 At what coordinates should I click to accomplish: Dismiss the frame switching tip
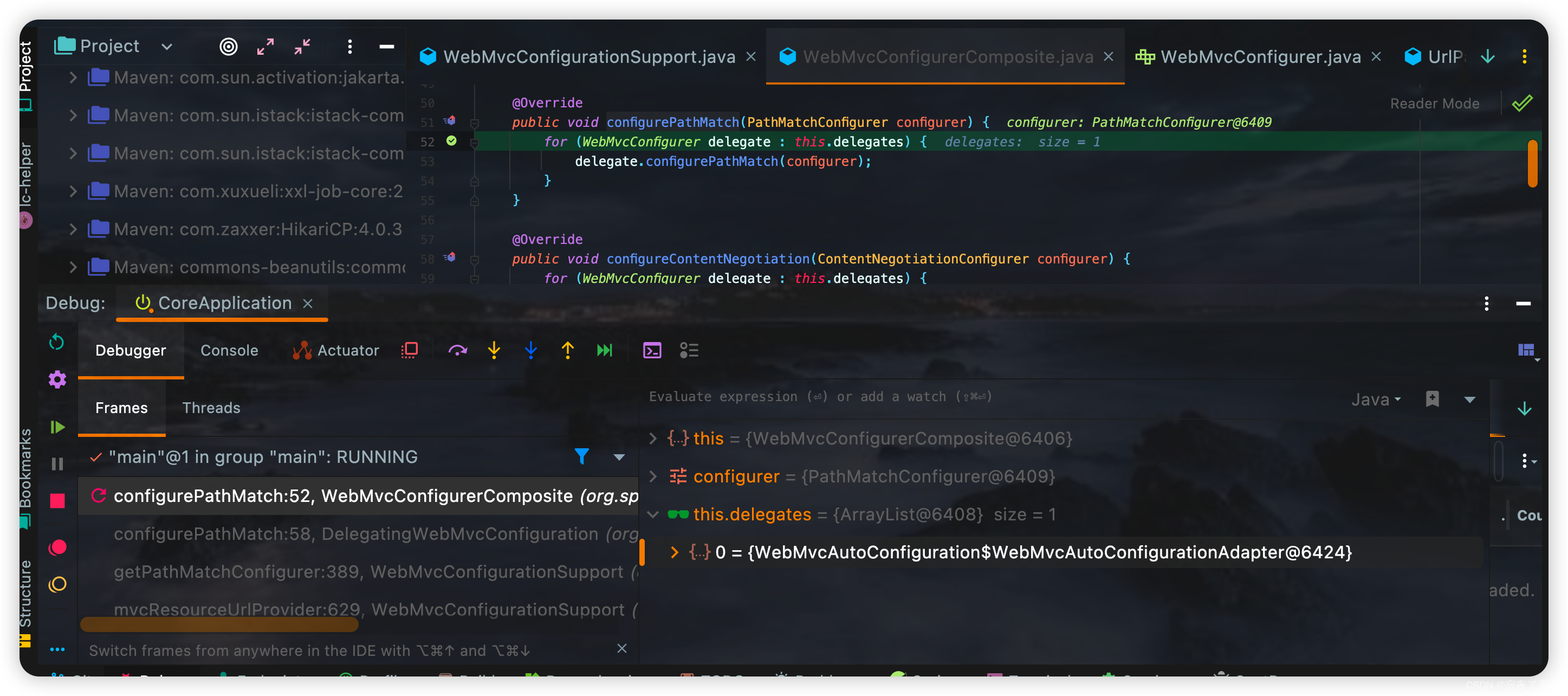tap(621, 648)
